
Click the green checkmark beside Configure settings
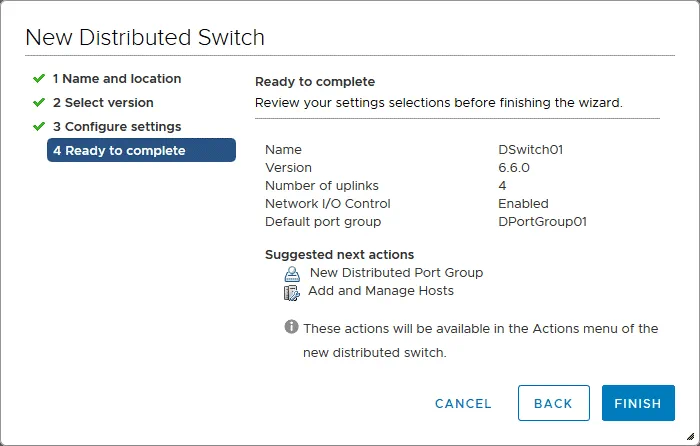[x=39, y=126]
